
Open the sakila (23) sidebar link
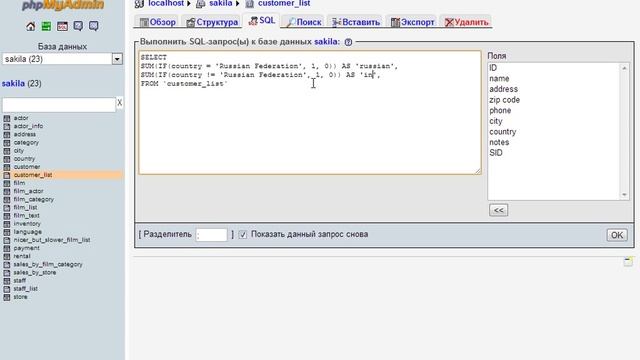22,84
